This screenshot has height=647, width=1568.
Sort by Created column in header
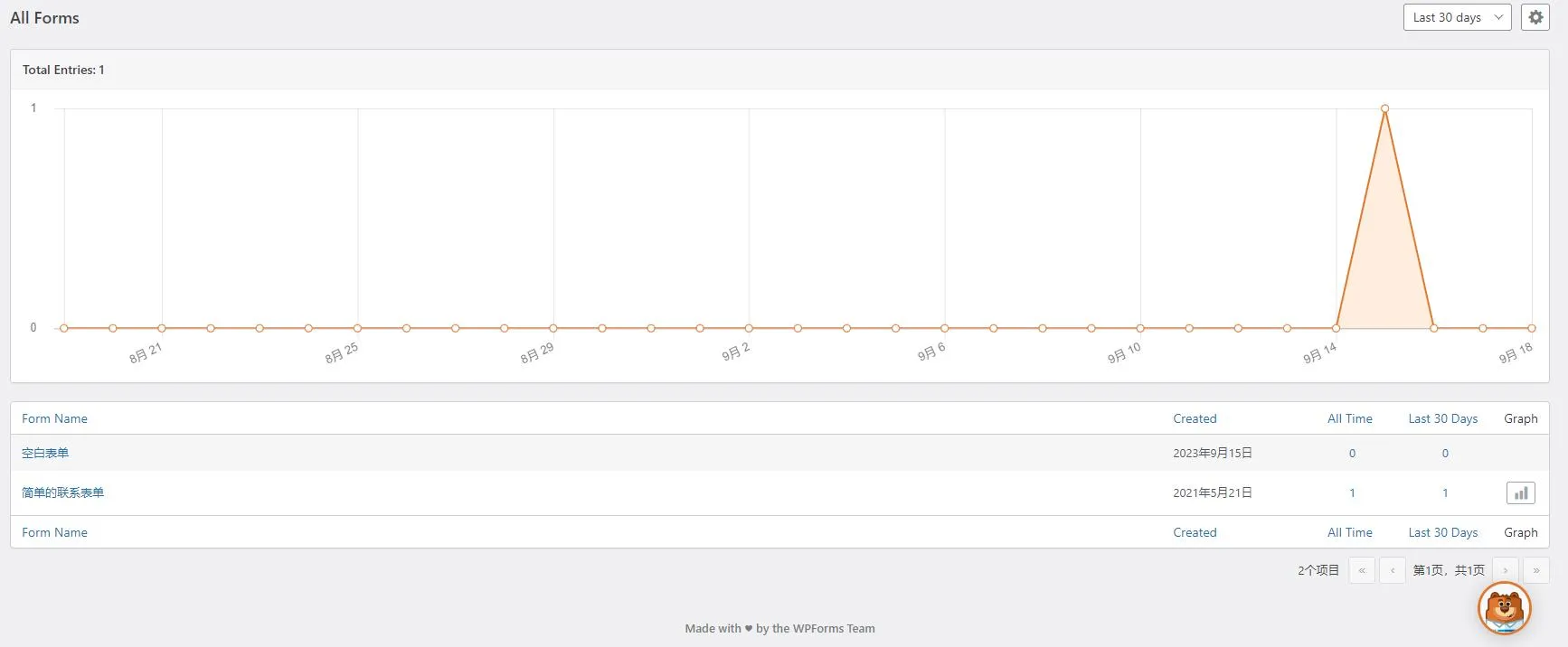pyautogui.click(x=1195, y=418)
